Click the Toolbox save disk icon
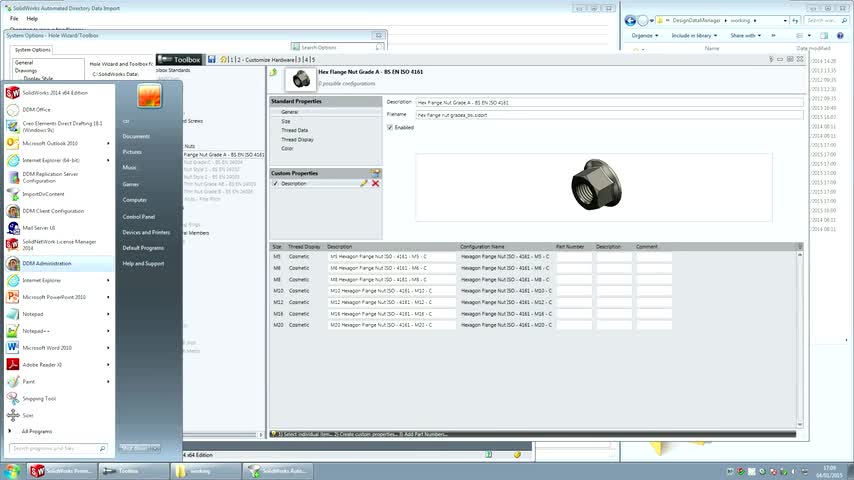854x480 pixels. [211, 59]
